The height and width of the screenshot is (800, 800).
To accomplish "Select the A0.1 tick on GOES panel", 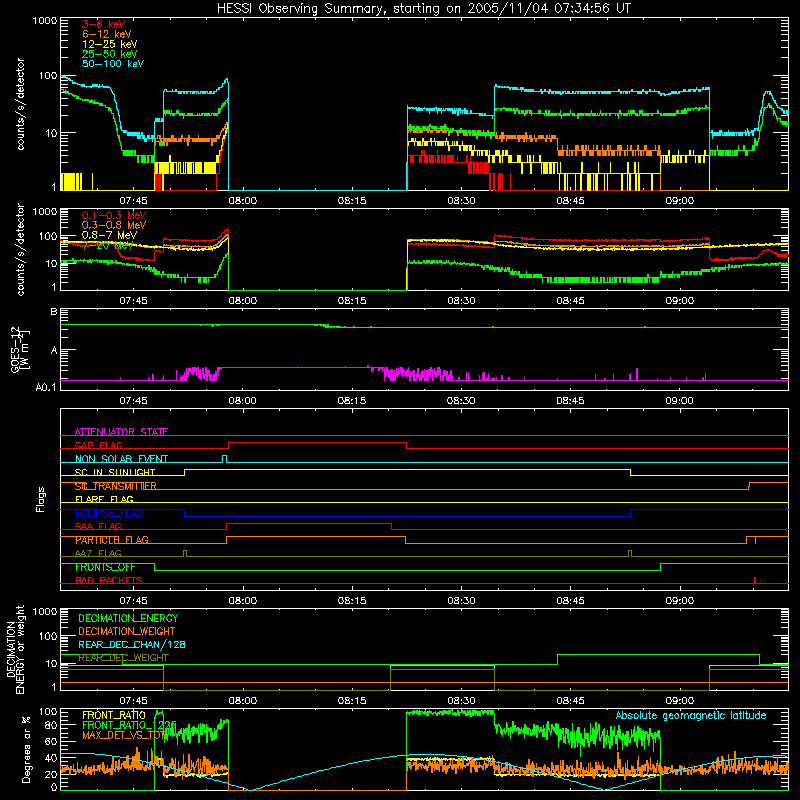I will click(45, 388).
